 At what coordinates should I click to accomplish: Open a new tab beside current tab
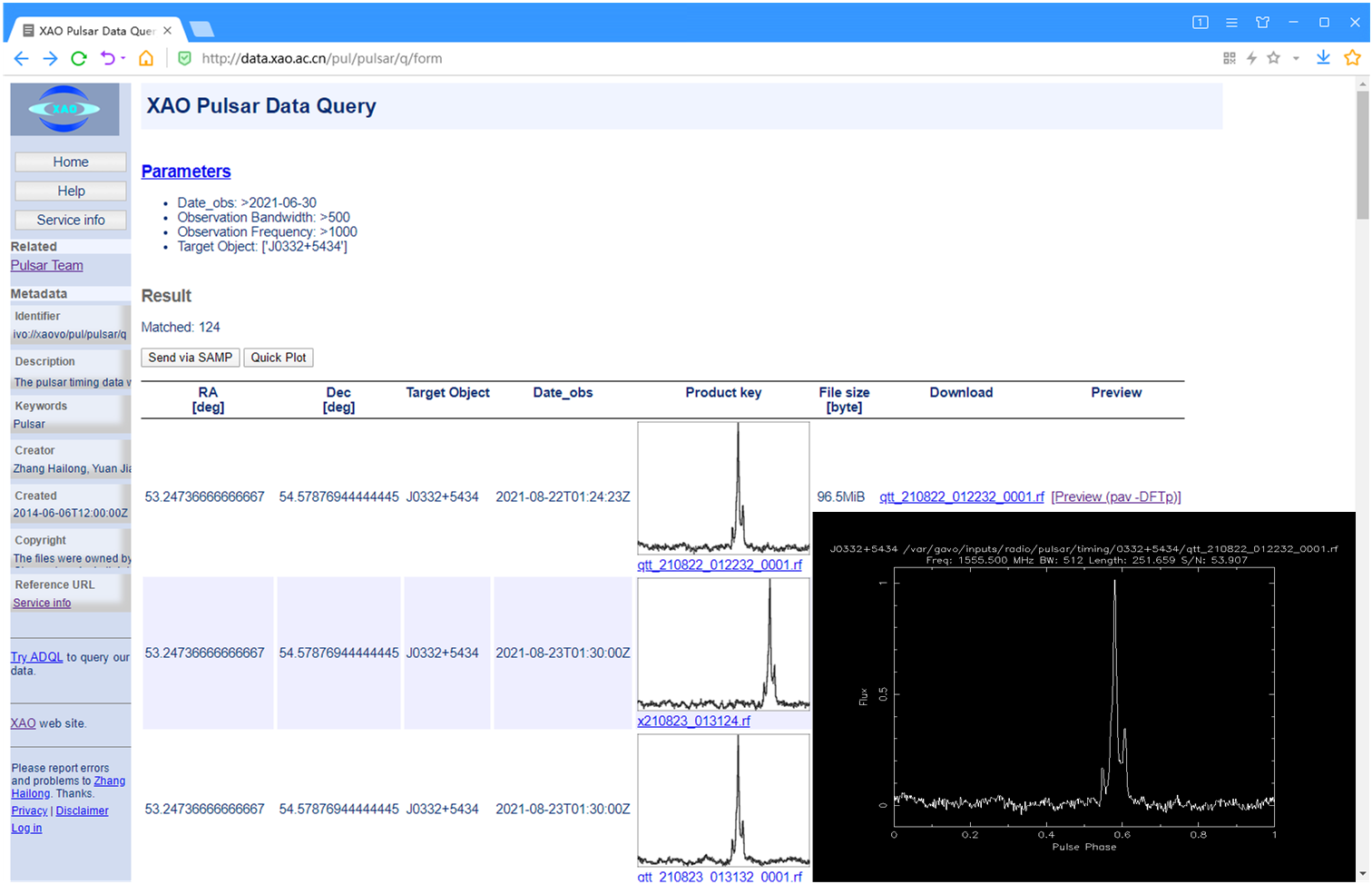pos(201,30)
